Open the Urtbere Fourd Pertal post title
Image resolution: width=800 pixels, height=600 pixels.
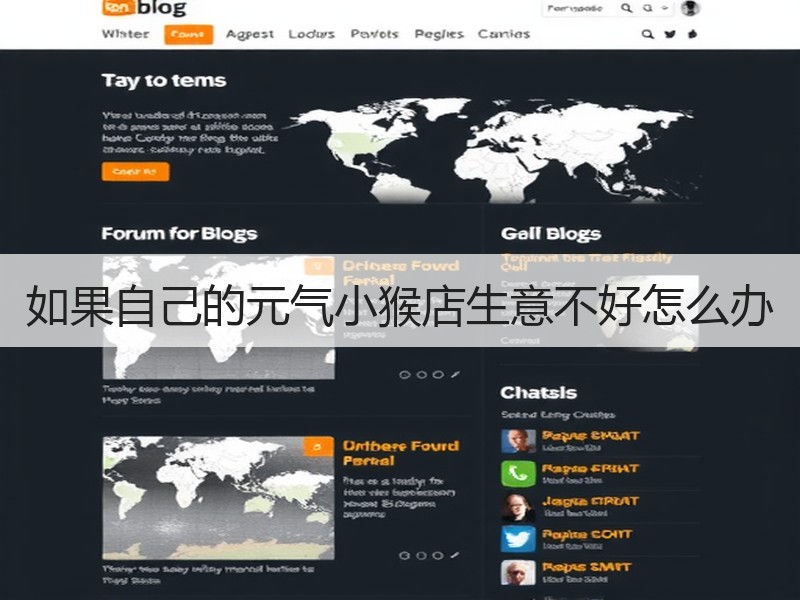401,453
